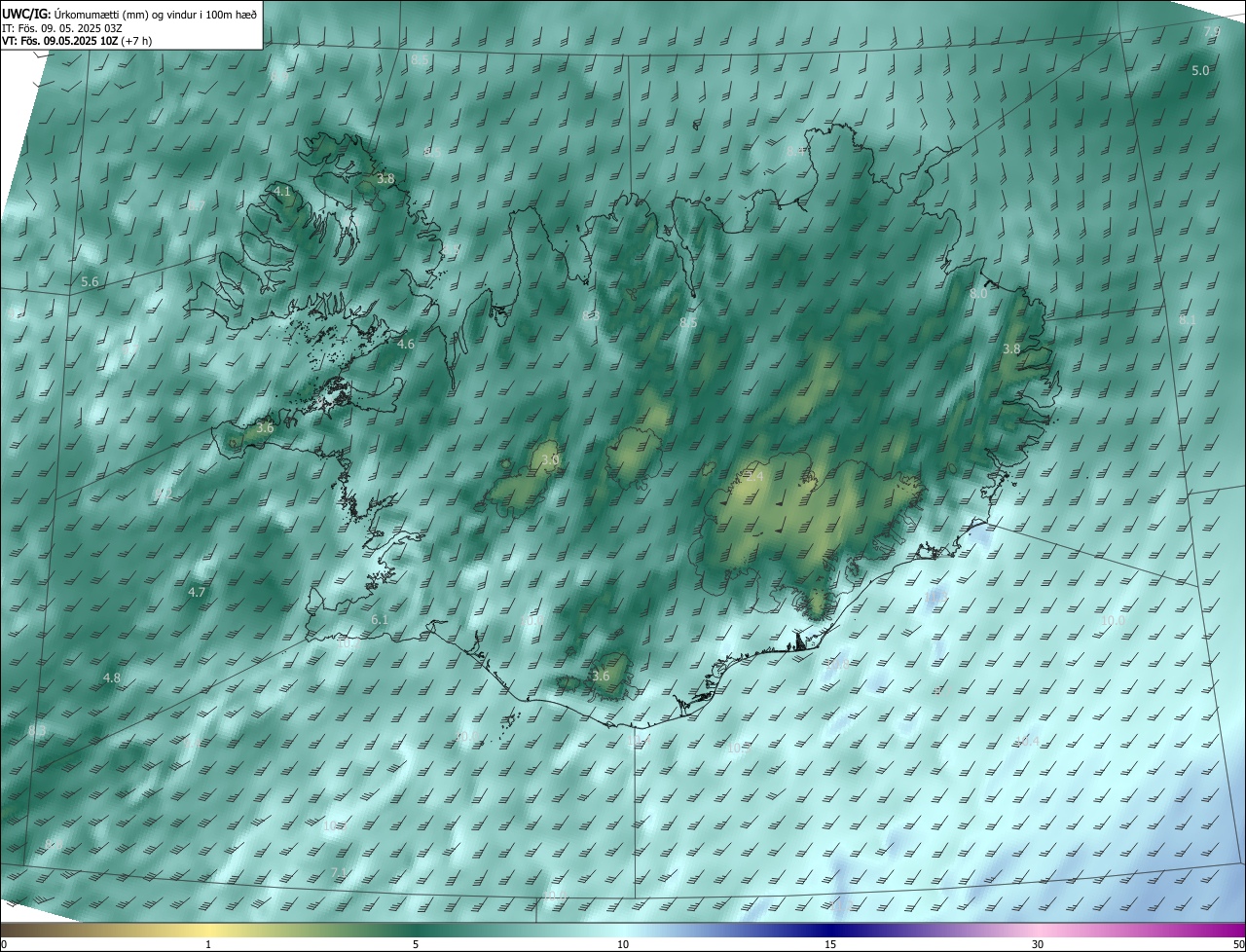Click the 5.0 value label
1246x952 pixels.
(1200, 70)
